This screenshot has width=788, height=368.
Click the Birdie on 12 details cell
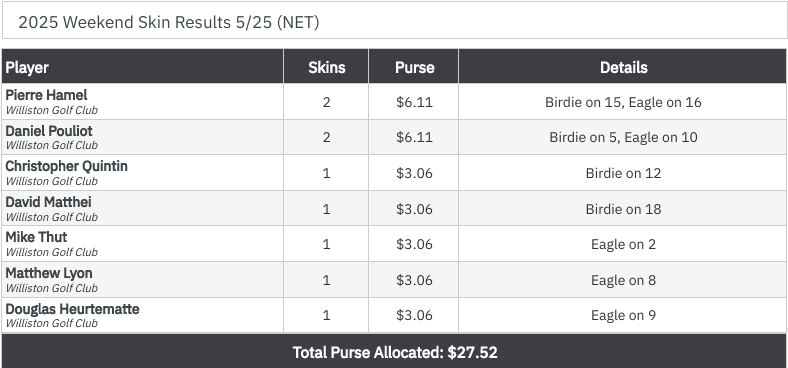[x=623, y=173]
